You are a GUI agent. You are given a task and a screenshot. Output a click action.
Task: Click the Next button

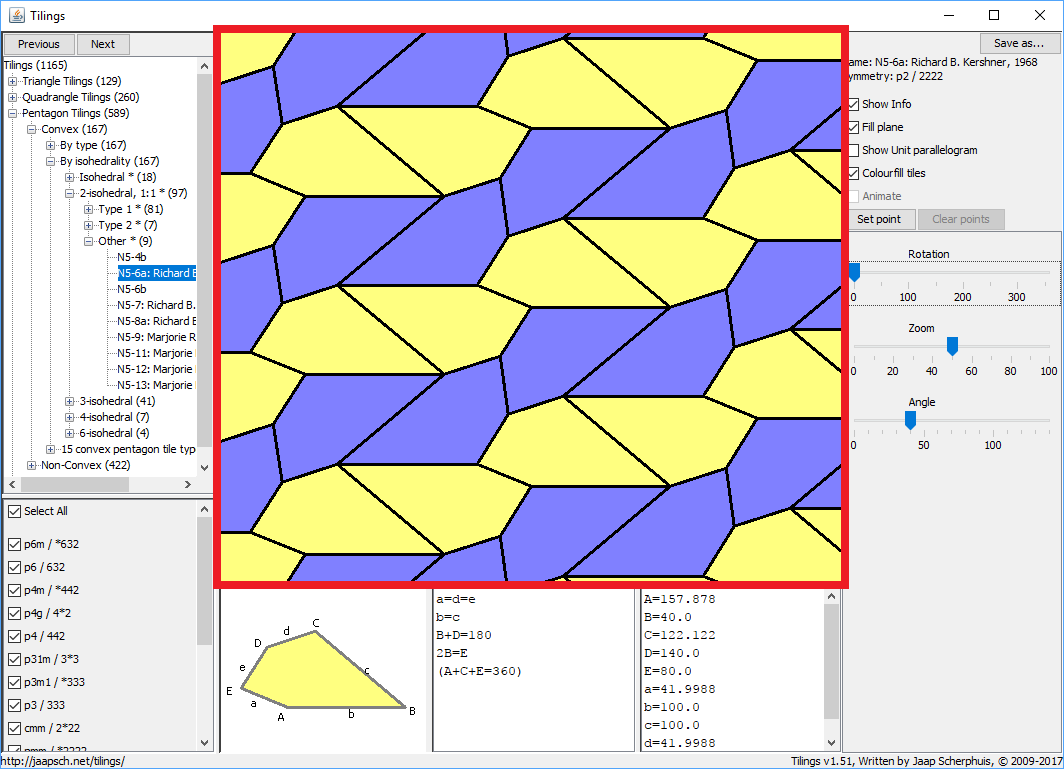coord(103,44)
